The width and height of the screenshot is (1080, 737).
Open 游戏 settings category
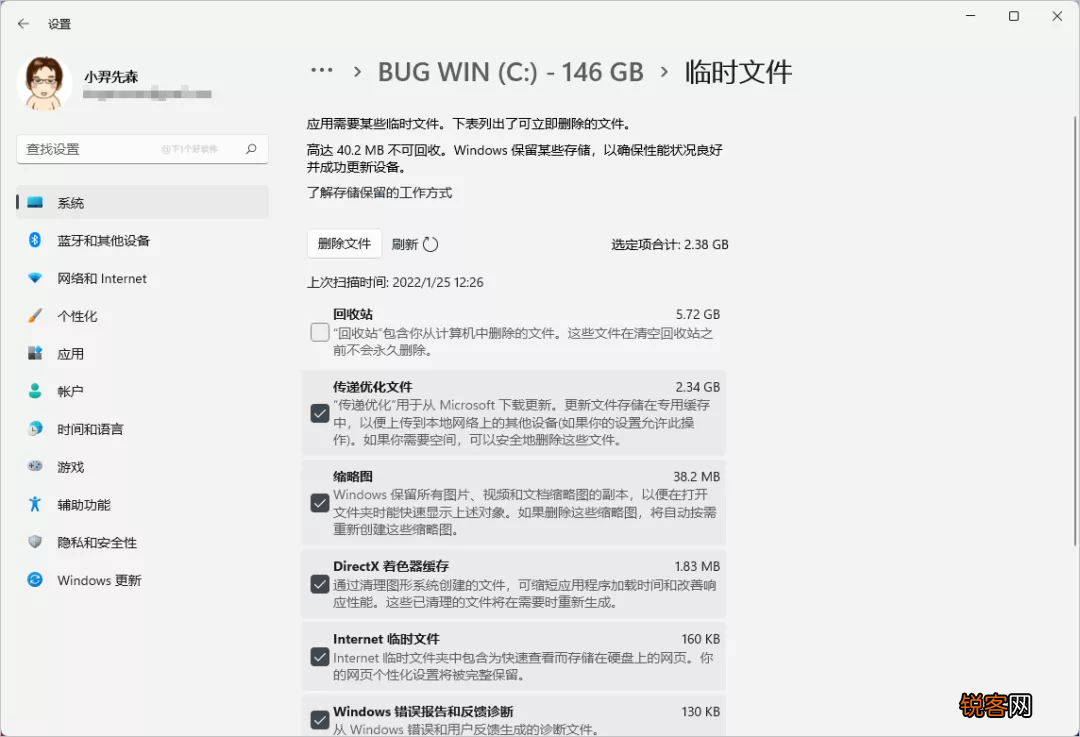[x=143, y=467]
